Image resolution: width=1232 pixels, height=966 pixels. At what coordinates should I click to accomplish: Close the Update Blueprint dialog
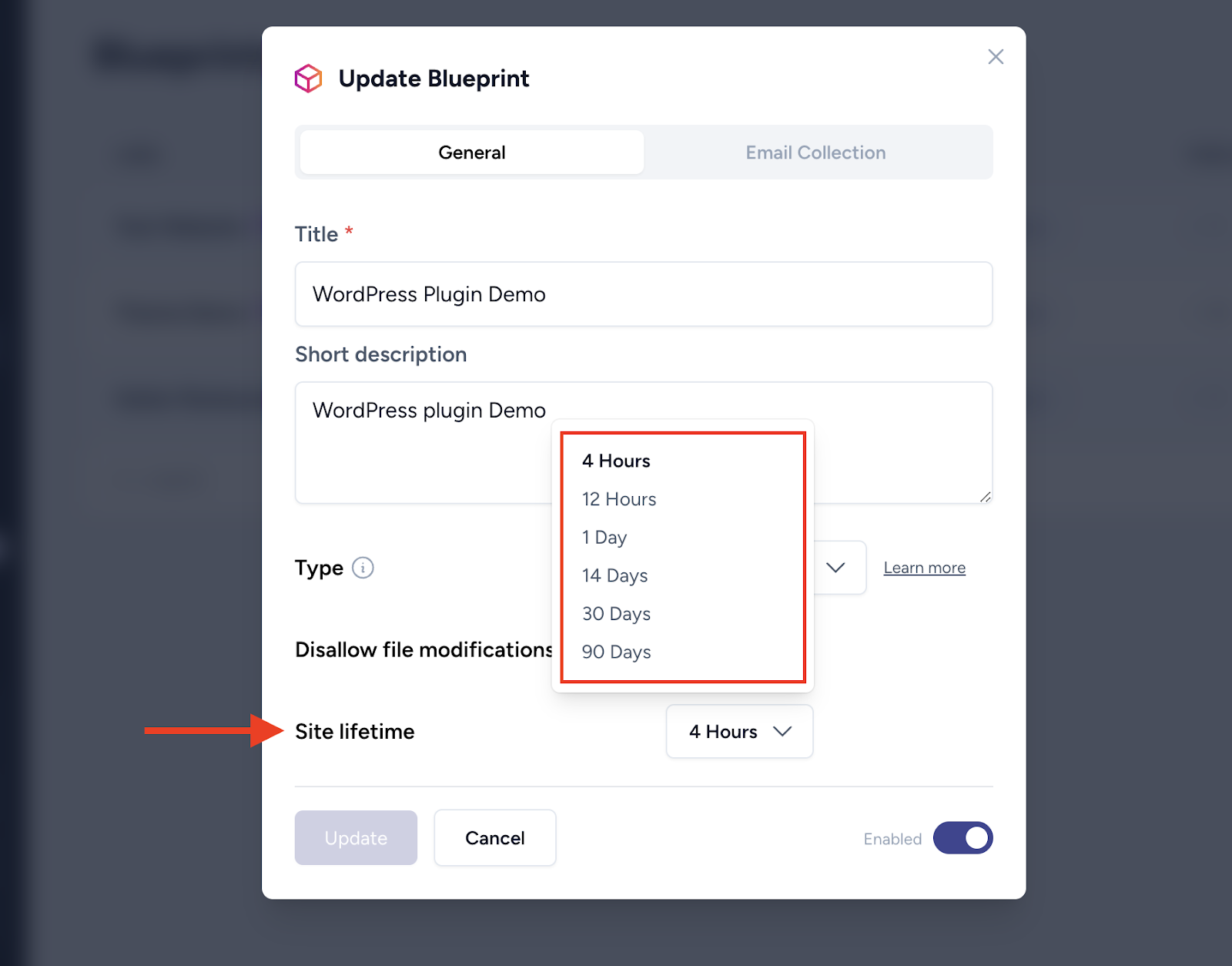click(995, 57)
